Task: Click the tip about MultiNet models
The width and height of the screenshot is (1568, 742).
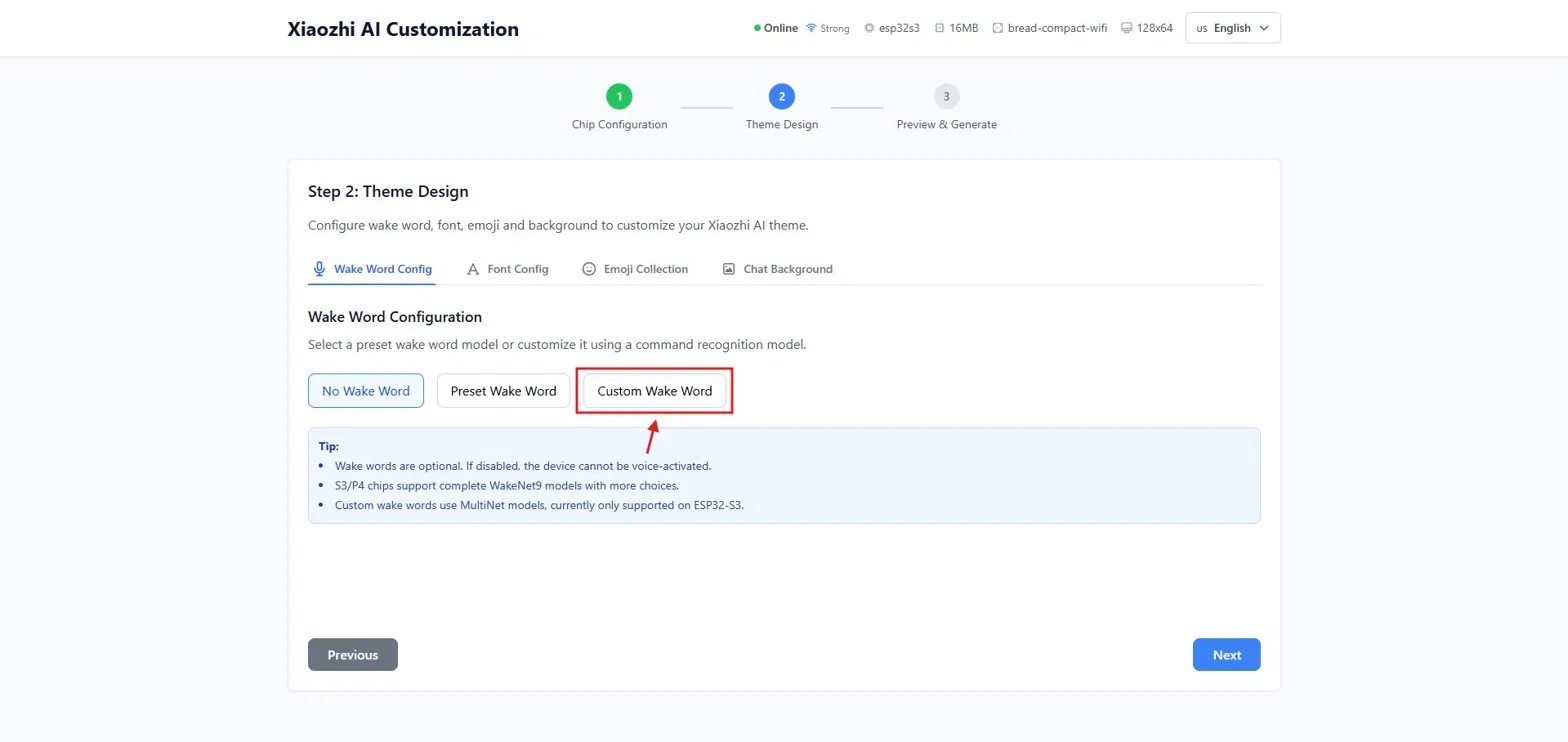Action: point(540,505)
